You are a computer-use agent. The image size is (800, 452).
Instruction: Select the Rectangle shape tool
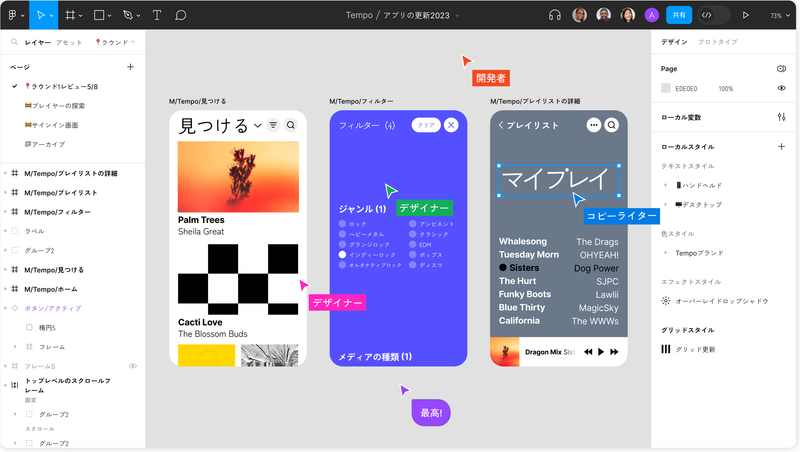pyautogui.click(x=99, y=15)
